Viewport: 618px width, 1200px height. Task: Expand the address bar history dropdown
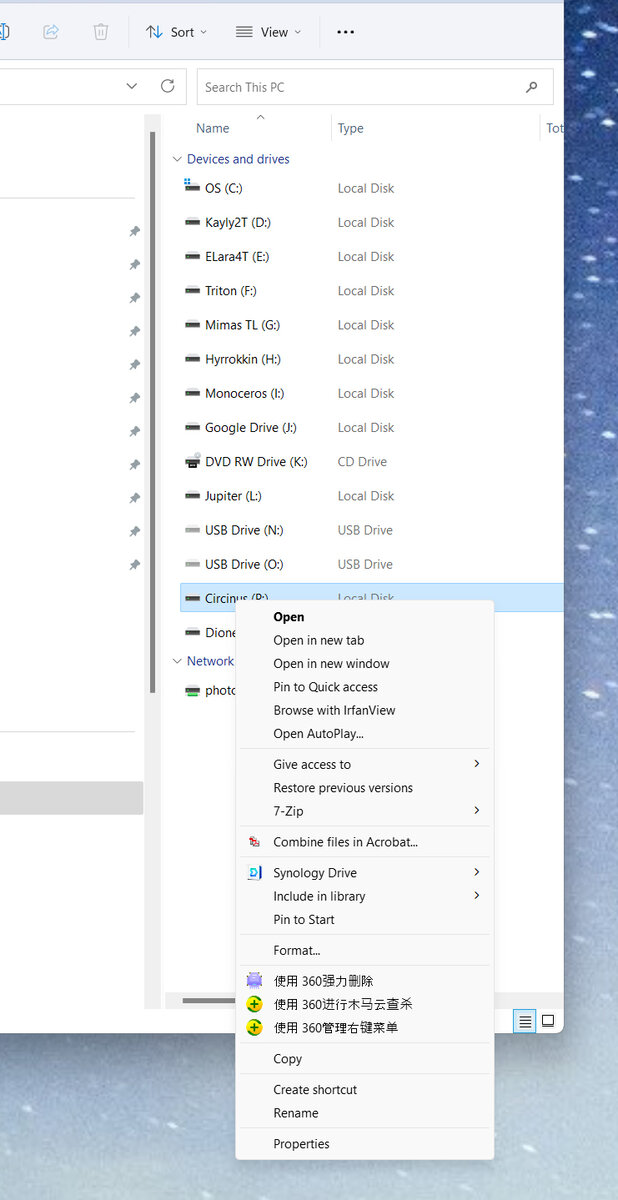132,87
